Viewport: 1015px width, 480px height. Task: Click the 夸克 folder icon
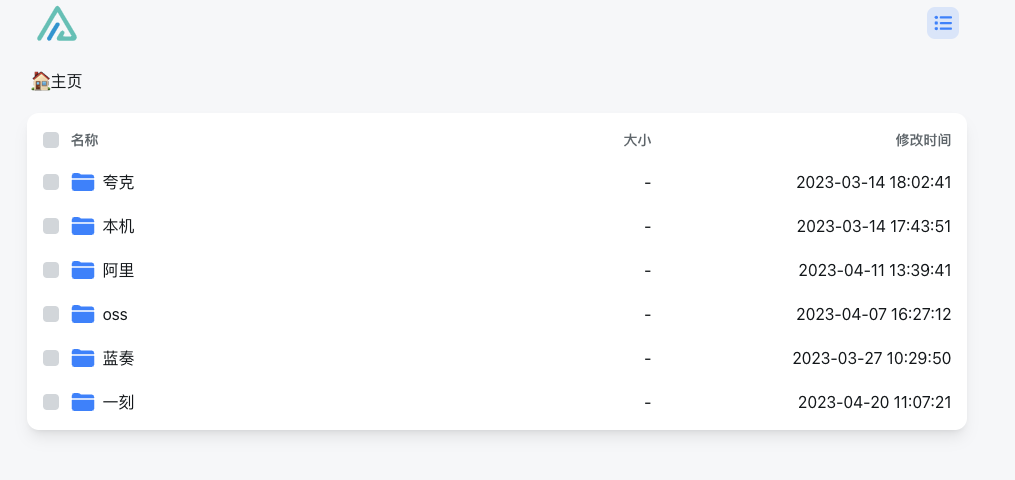pyautogui.click(x=83, y=182)
